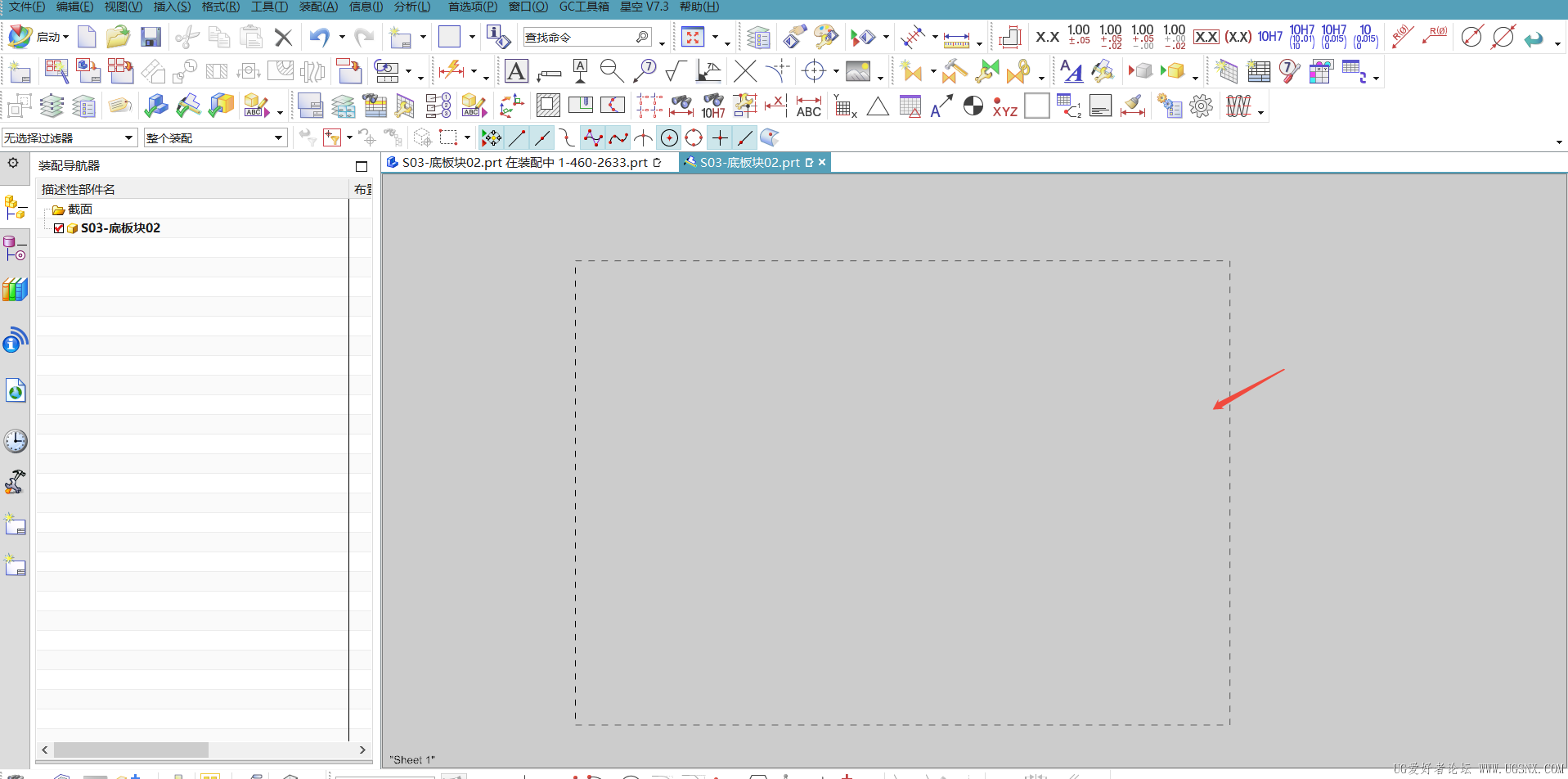
Task: Click the 查找命令 search field
Action: tap(586, 37)
